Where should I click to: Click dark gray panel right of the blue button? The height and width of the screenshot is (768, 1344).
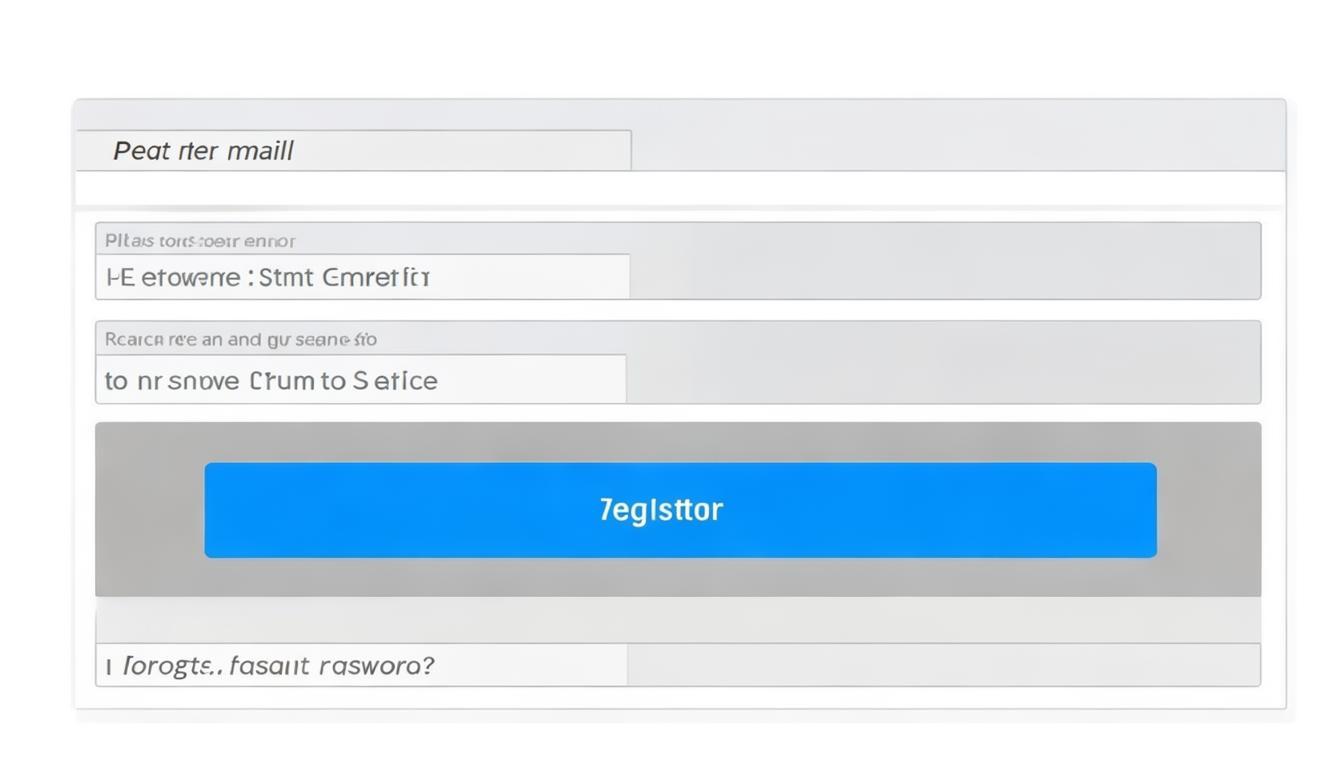[1208, 510]
